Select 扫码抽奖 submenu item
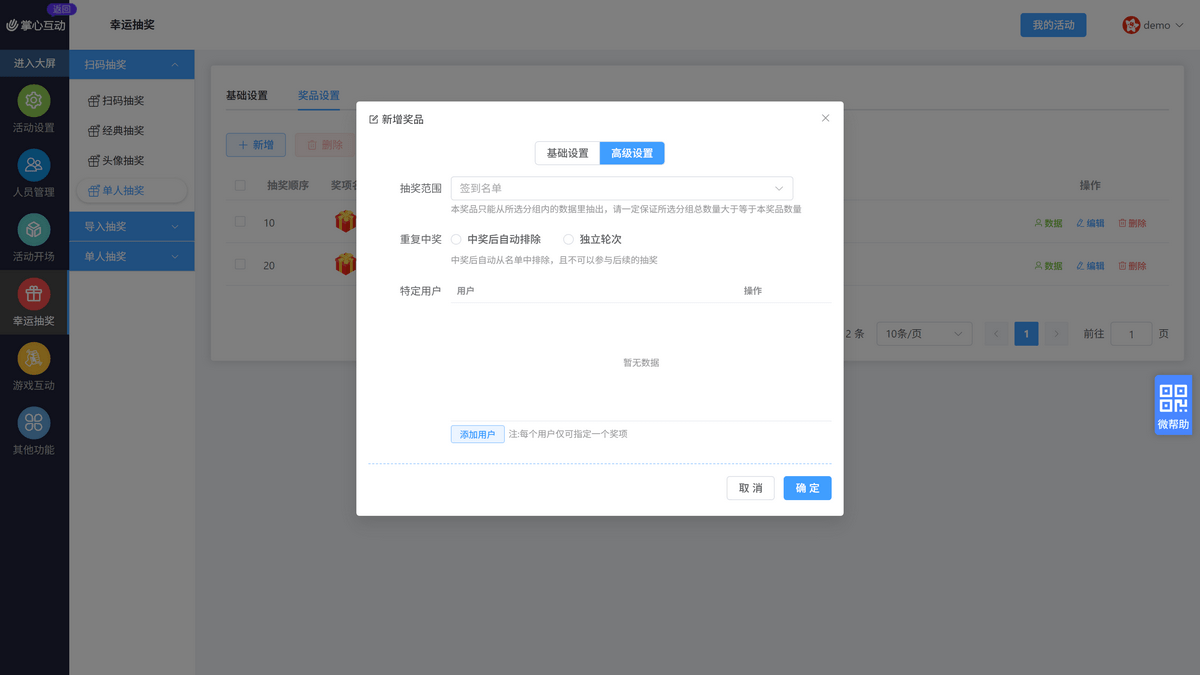Image resolution: width=1200 pixels, height=675 pixels. pos(117,101)
